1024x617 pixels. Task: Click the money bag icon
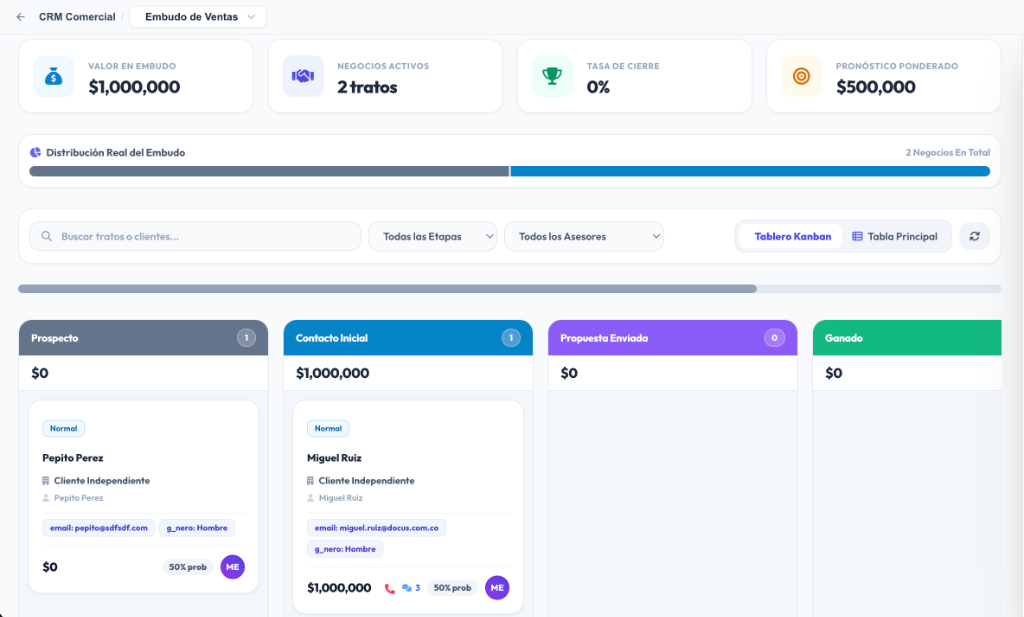pos(54,76)
